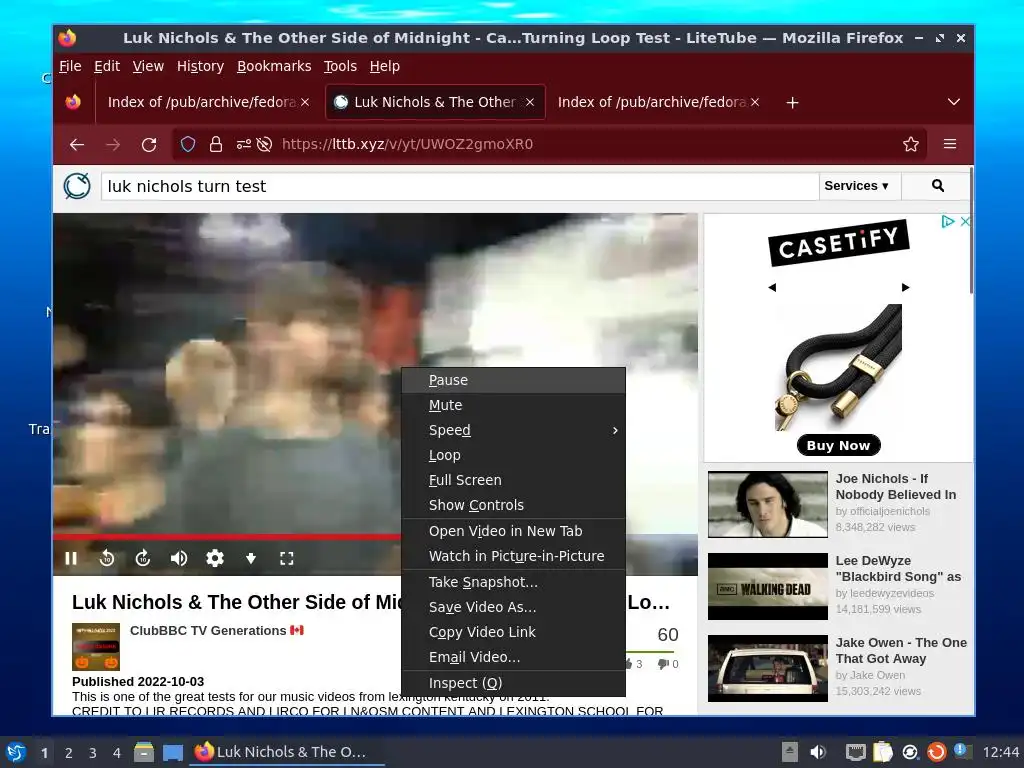The width and height of the screenshot is (1024, 768).
Task: Click the page vertical scrollbar
Action: (971, 230)
